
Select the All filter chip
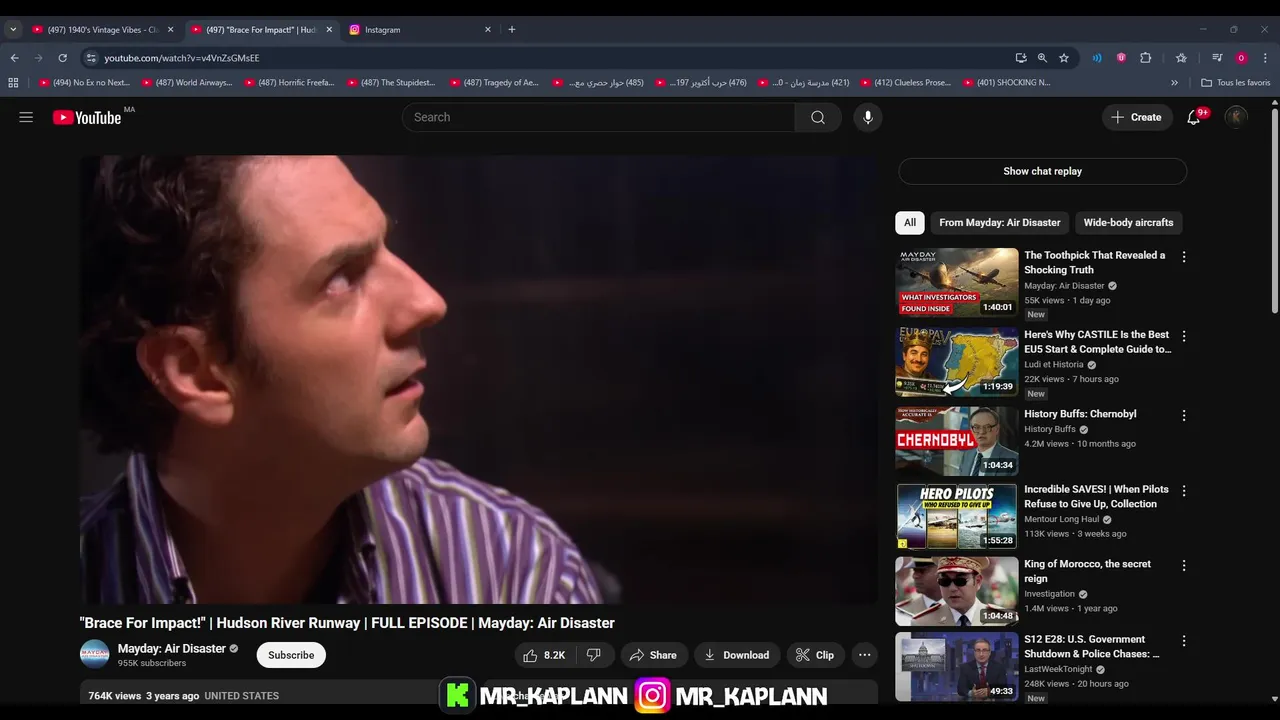tap(910, 222)
